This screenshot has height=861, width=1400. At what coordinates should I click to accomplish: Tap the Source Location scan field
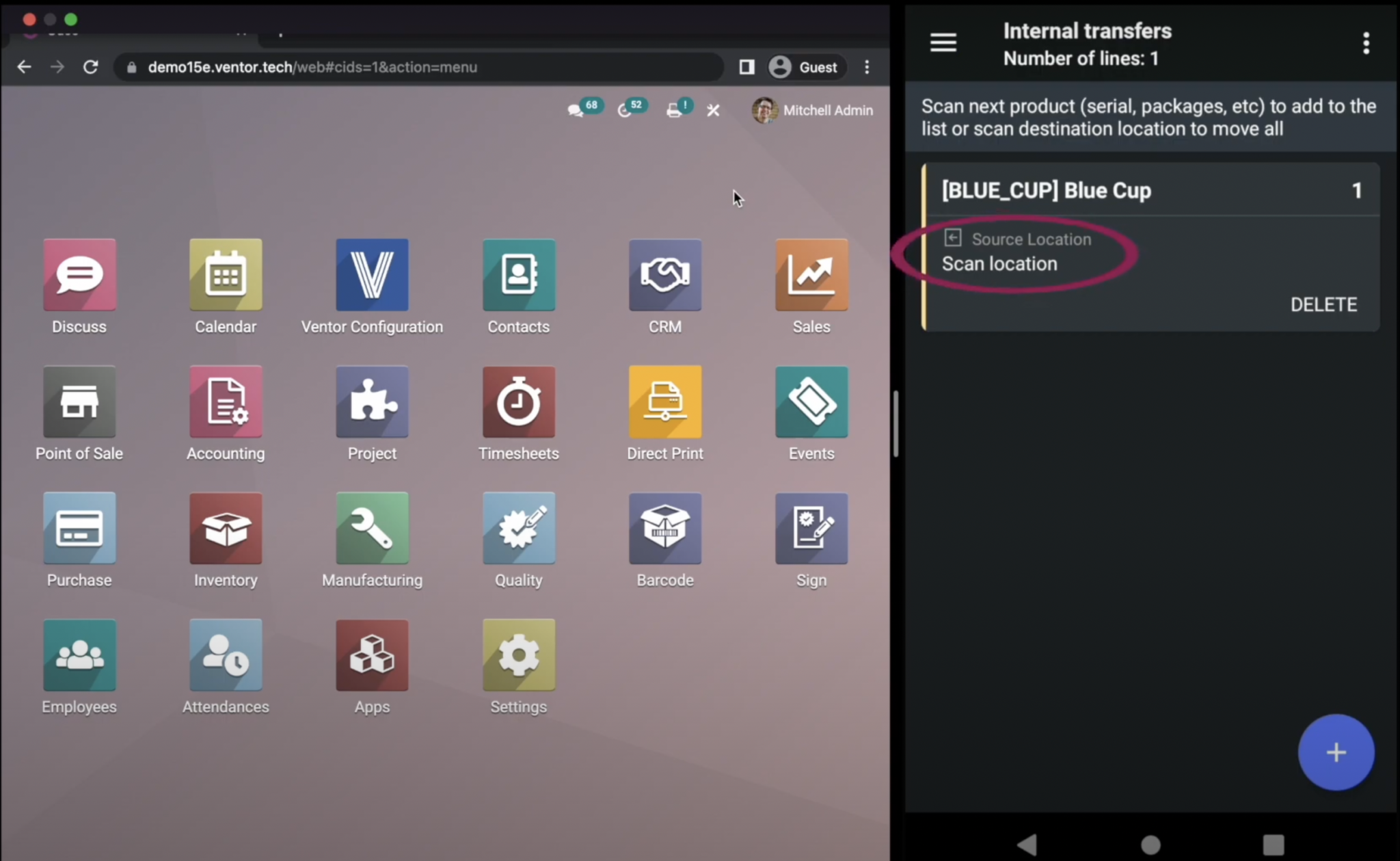tap(1017, 252)
